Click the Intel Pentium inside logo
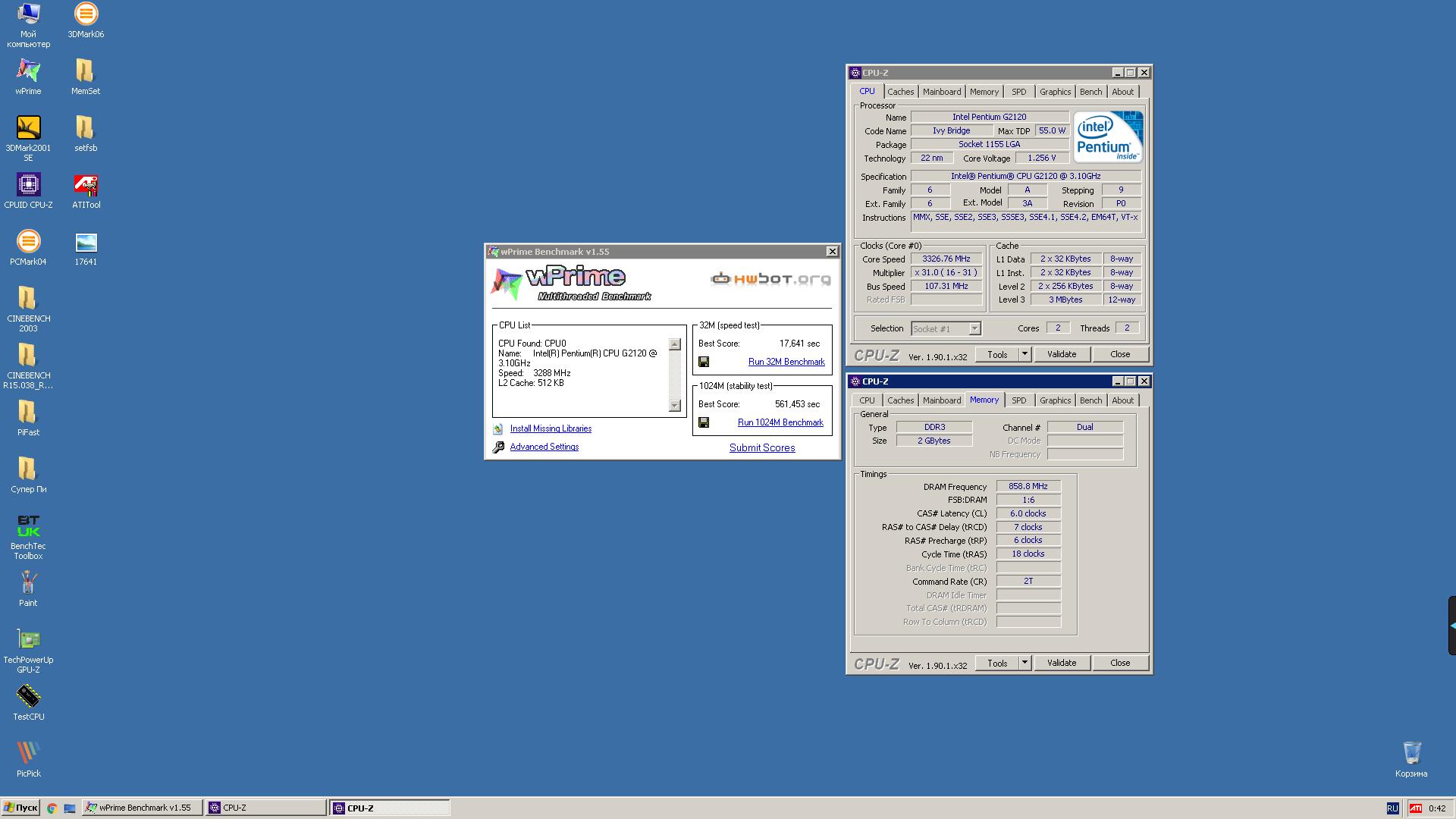1456x819 pixels. point(1108,136)
